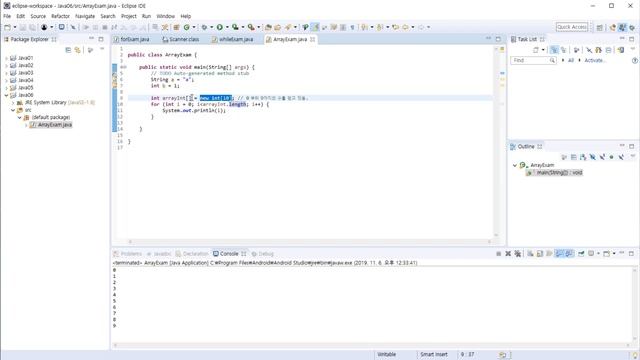Click the External Tools run icon

pyautogui.click(x=251, y=27)
